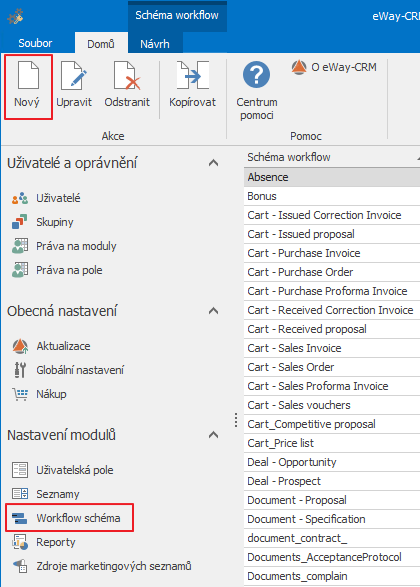This screenshot has height=587, width=420.
Task: Switch to the Domů ribbon tab
Action: click(x=101, y=44)
